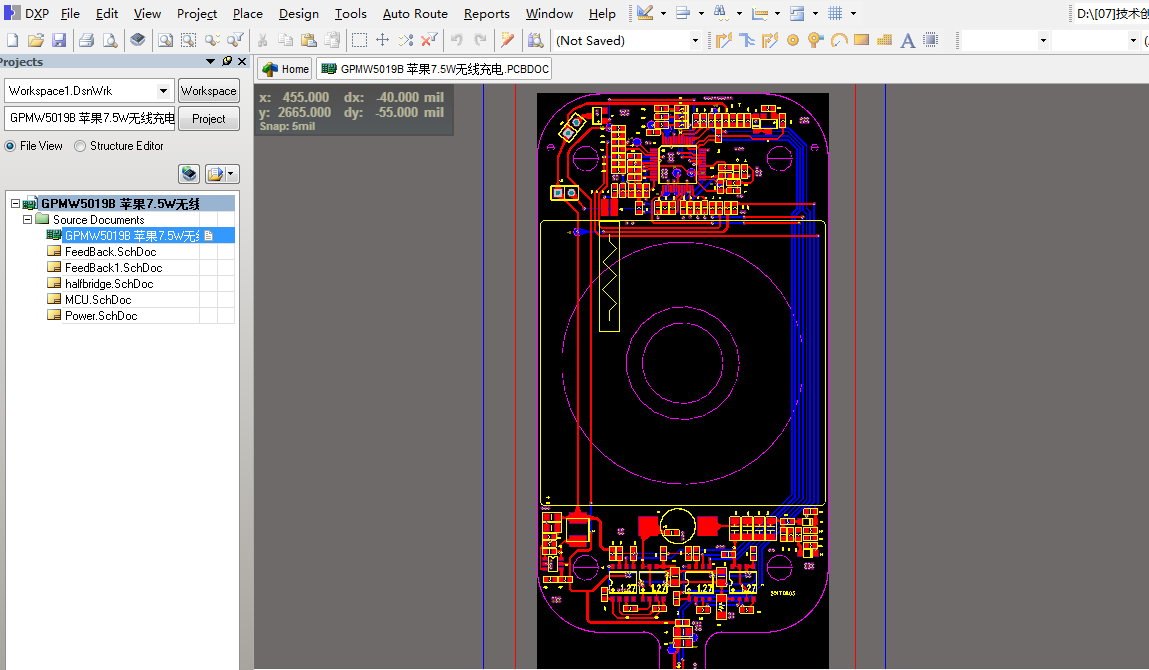Open the Projects panel options dropdown triangle
The height and width of the screenshot is (670, 1149).
click(x=211, y=62)
